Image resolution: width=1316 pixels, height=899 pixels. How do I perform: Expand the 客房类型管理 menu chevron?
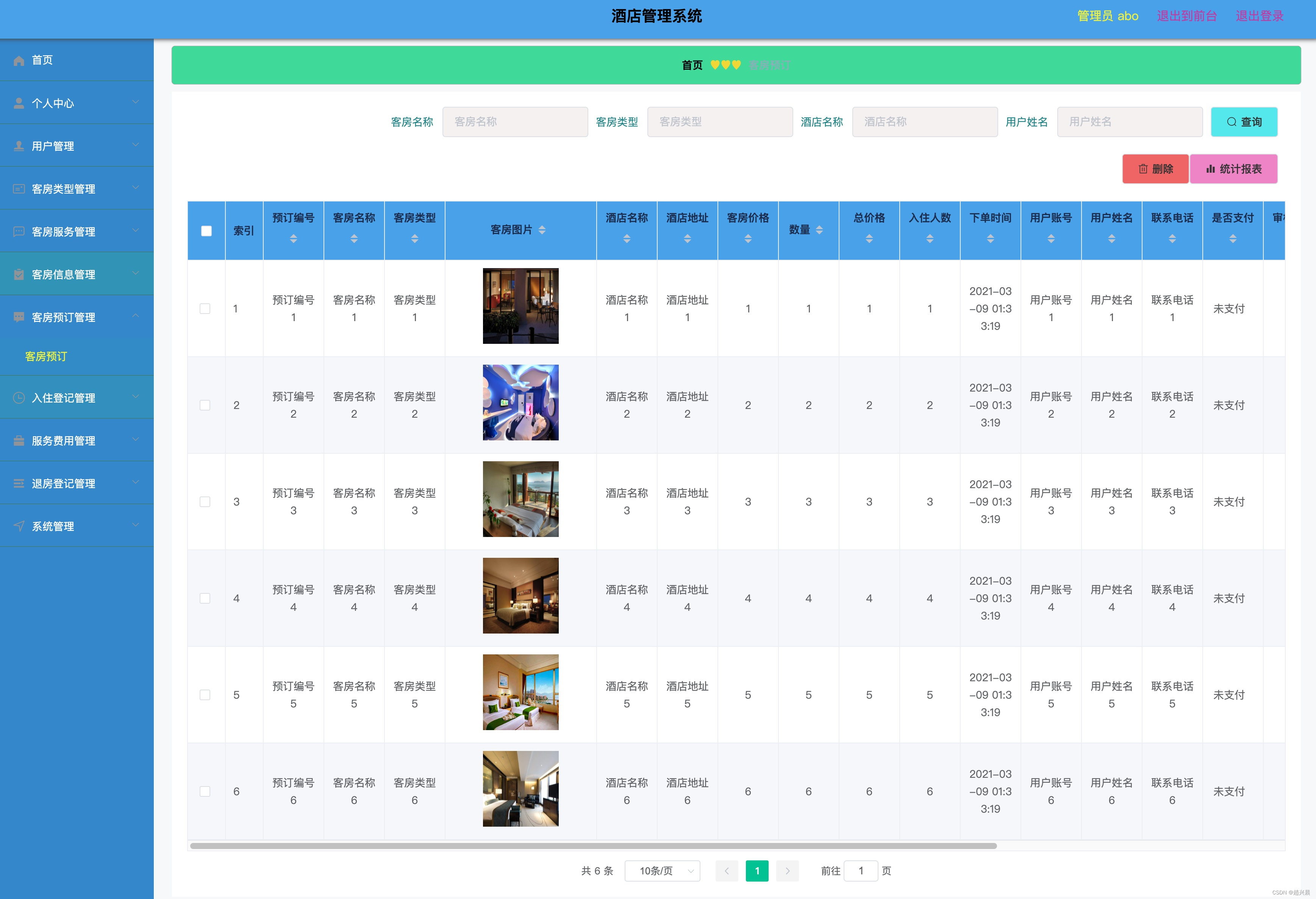135,187
